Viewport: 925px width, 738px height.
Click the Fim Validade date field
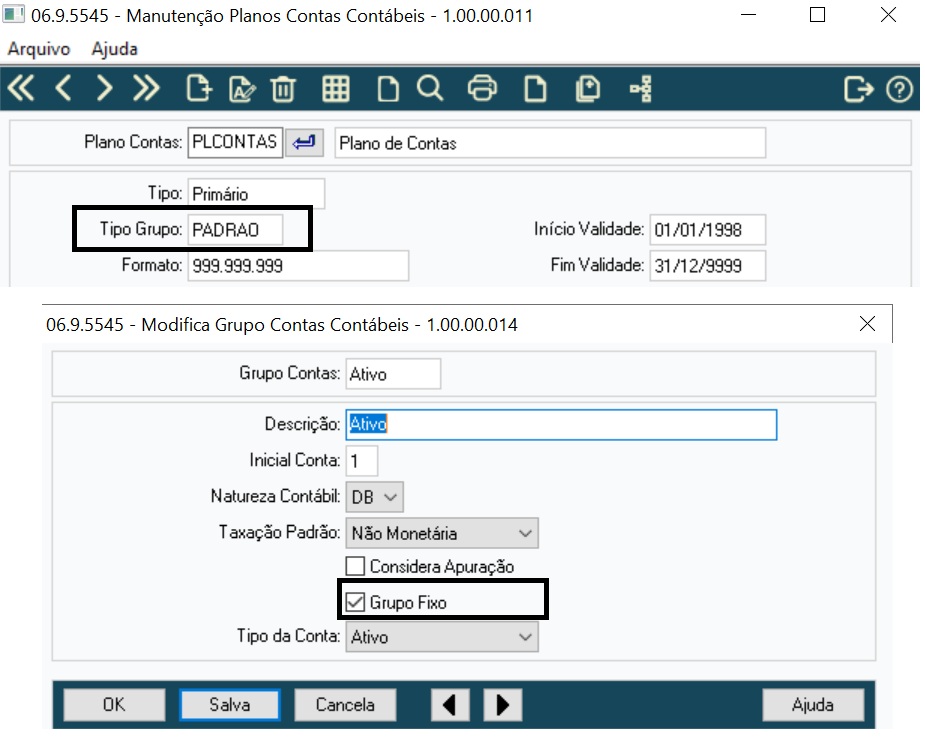(x=707, y=265)
